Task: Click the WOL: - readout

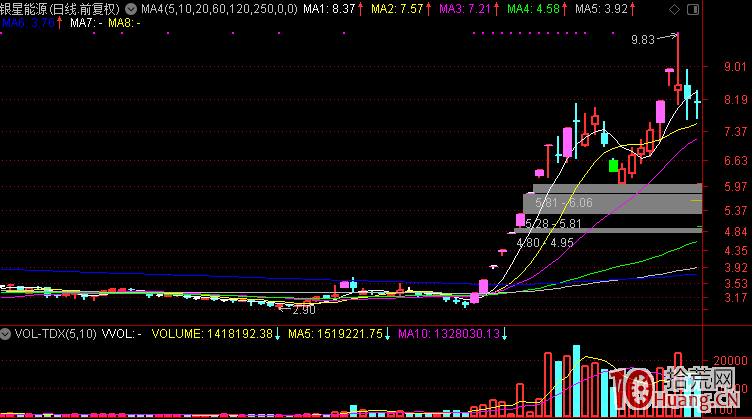Action: tap(121, 334)
